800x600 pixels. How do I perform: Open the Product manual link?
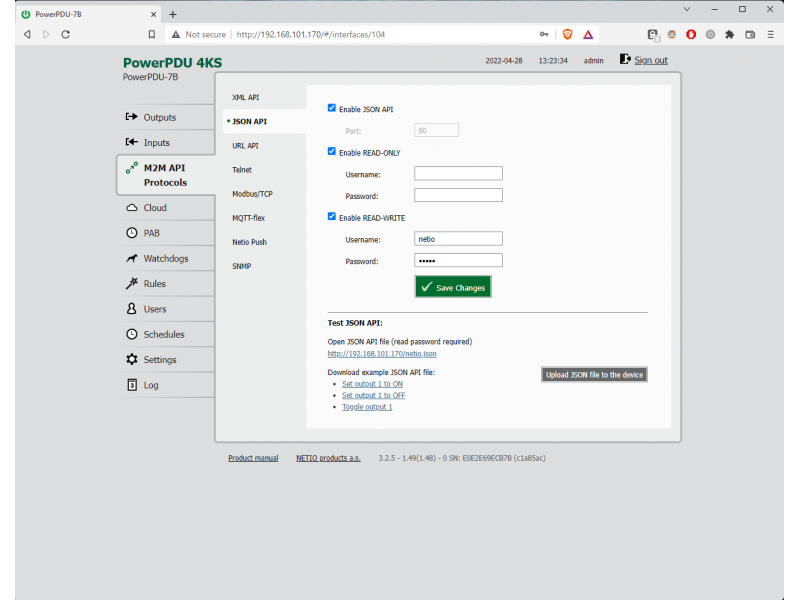253,458
